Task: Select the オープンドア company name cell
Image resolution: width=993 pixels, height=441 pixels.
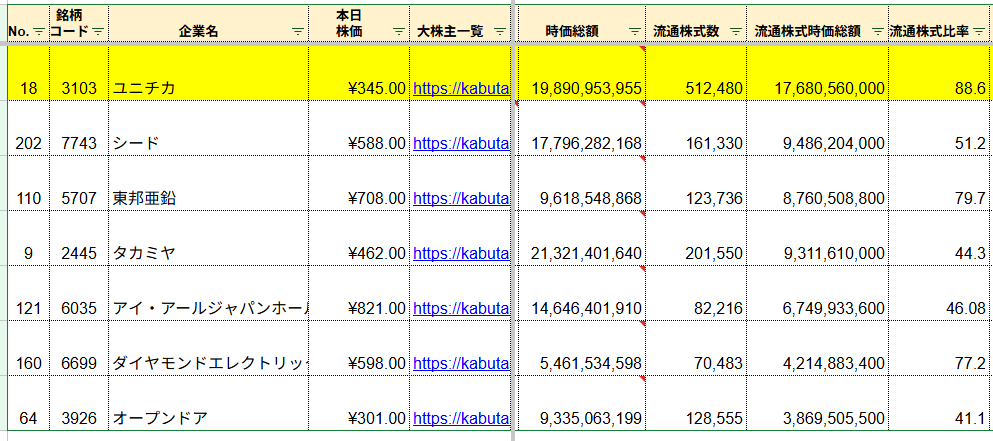Action: click(x=208, y=403)
